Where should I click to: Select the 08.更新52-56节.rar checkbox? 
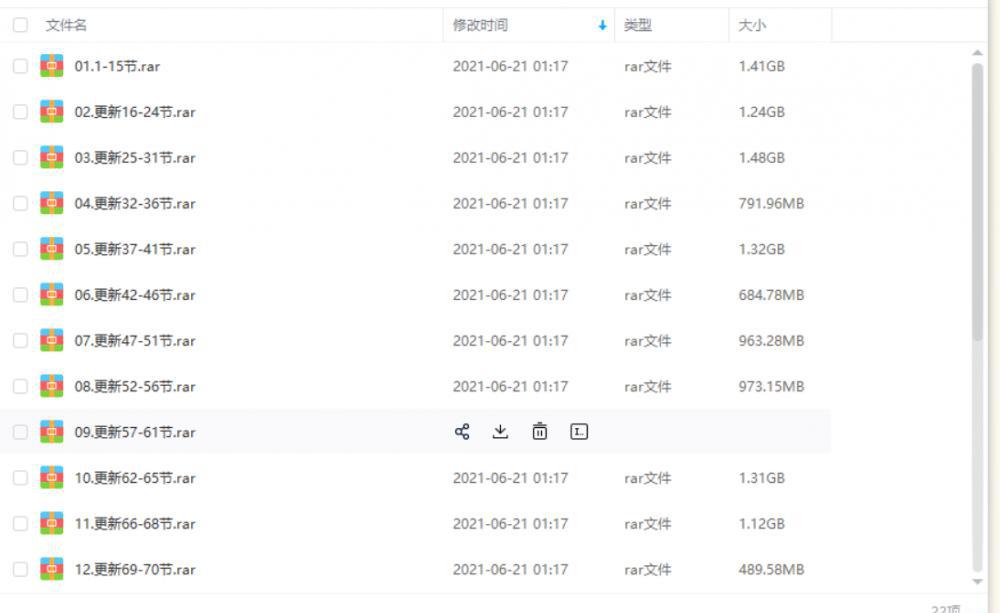20,386
